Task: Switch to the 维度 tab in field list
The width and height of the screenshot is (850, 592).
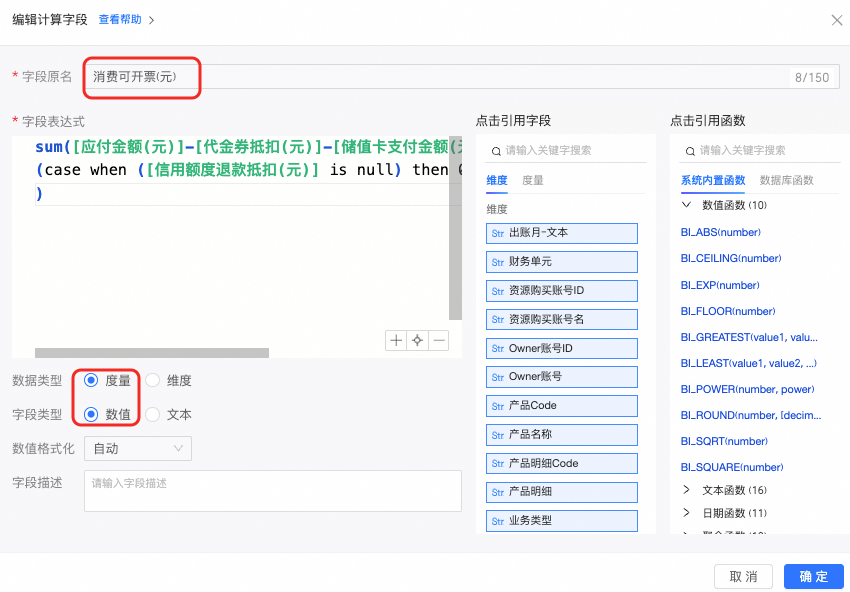Action: [497, 181]
